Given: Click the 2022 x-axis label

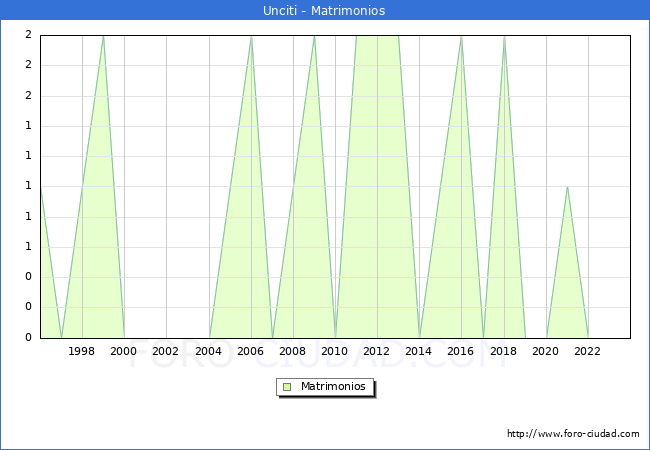Looking at the screenshot, I should 587,351.
